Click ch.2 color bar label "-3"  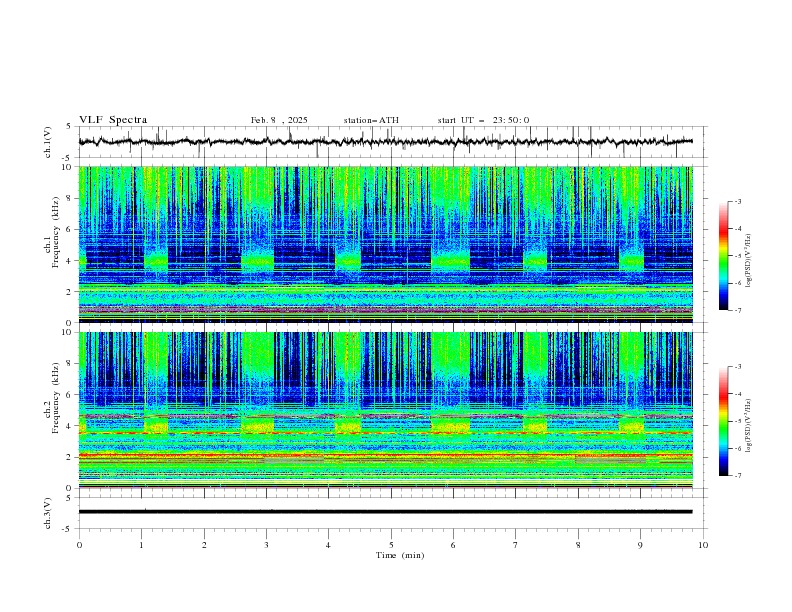click(x=738, y=367)
